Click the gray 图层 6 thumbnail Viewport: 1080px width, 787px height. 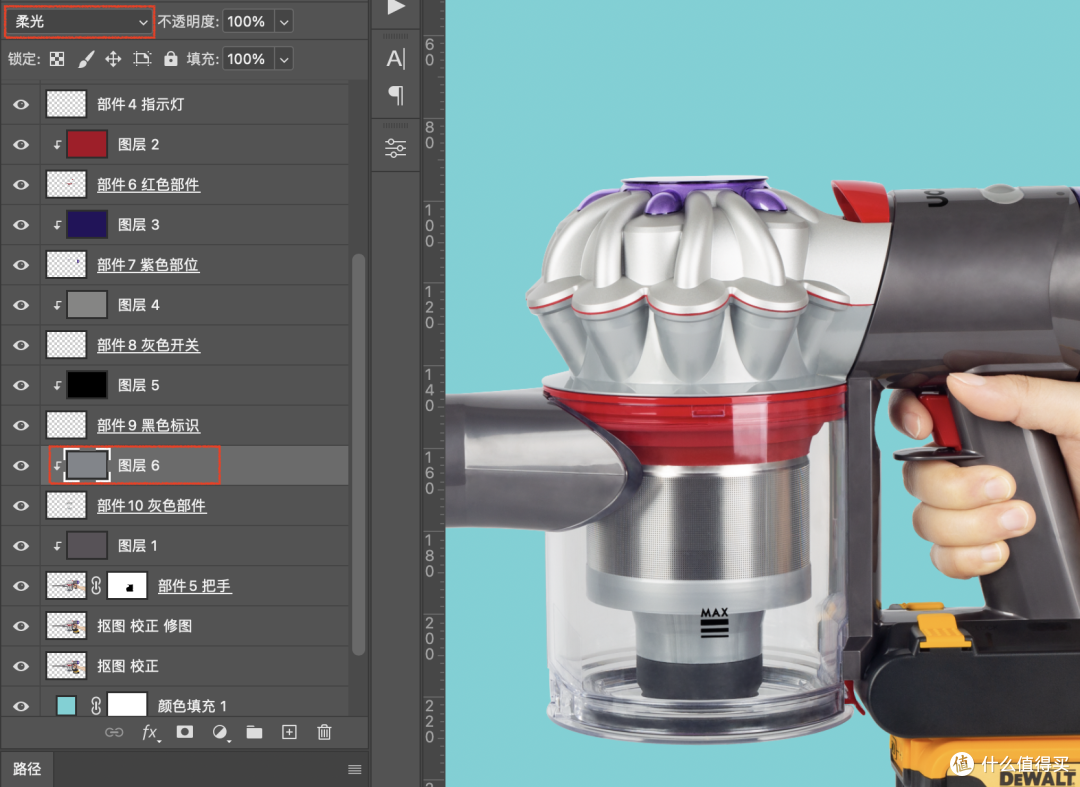click(87, 465)
